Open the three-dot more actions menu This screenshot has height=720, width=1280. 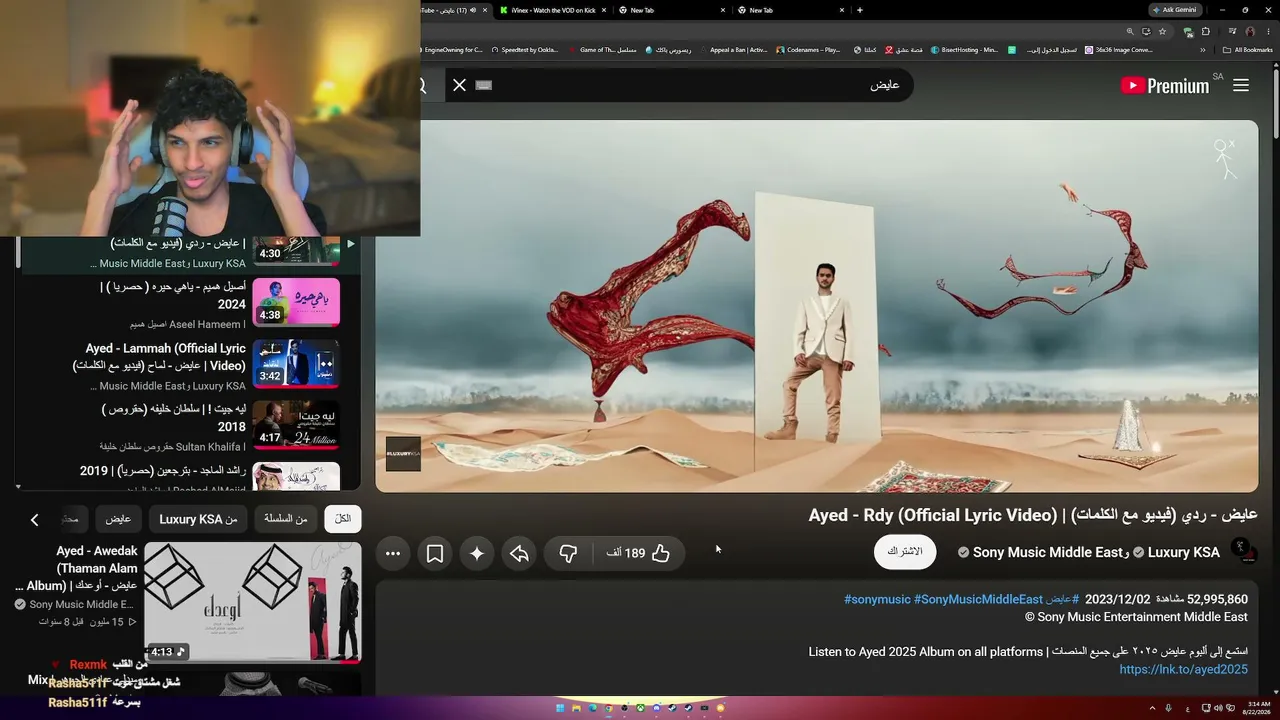[x=393, y=553]
